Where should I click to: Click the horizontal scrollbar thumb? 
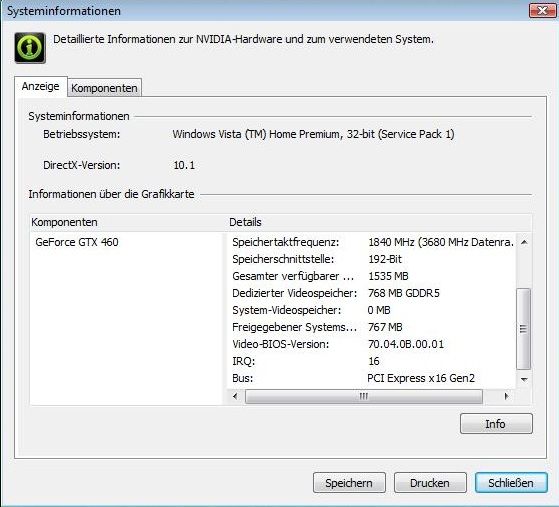pyautogui.click(x=364, y=396)
